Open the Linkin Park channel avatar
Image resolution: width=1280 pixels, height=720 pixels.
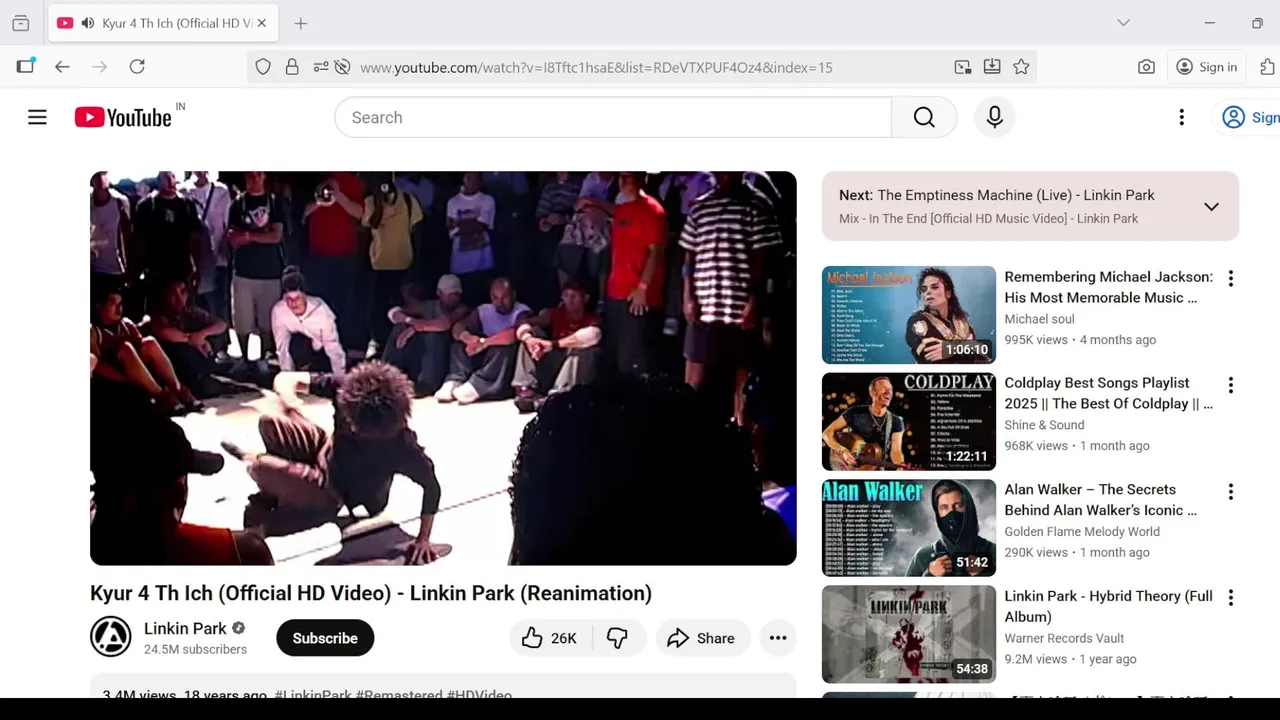coord(111,637)
